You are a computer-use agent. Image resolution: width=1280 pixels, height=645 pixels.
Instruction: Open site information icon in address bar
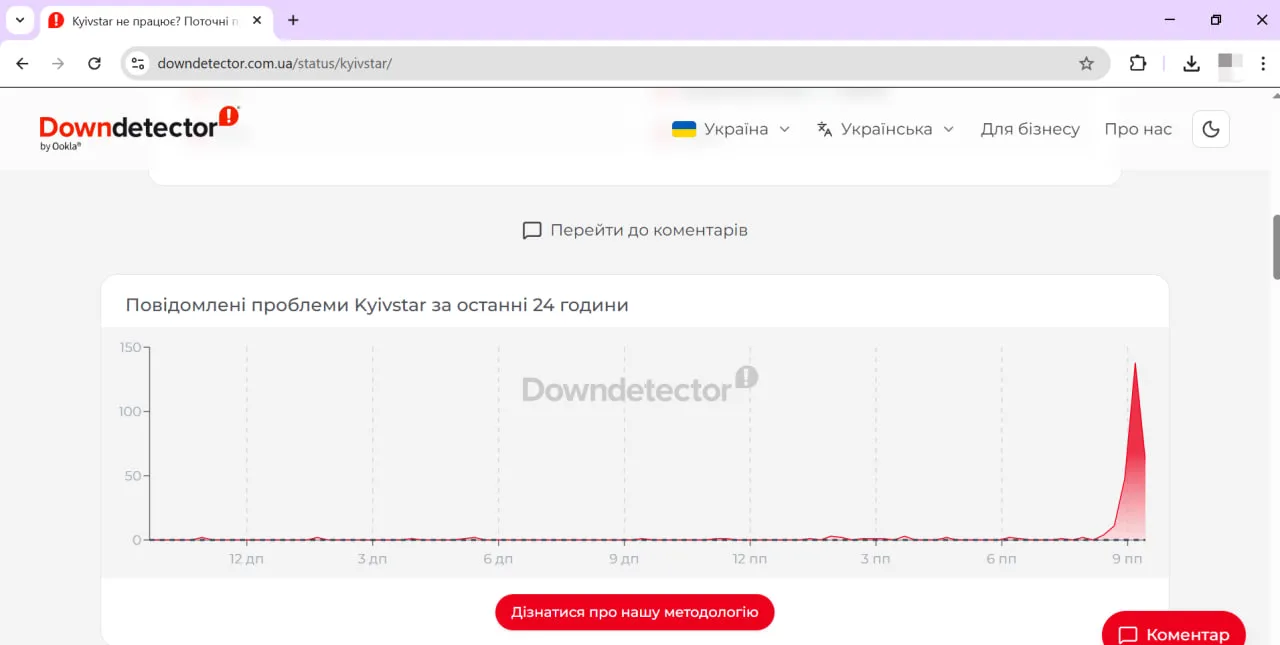pos(138,63)
